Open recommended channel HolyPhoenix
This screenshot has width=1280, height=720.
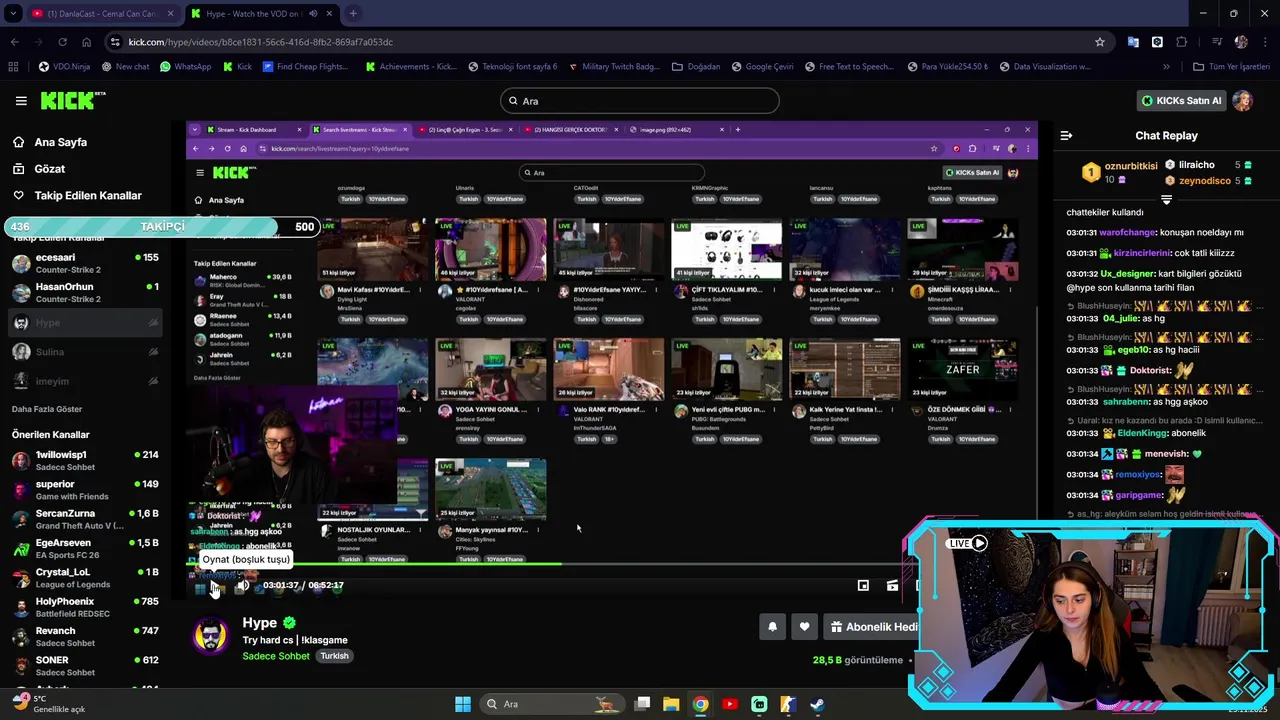pyautogui.click(x=85, y=607)
